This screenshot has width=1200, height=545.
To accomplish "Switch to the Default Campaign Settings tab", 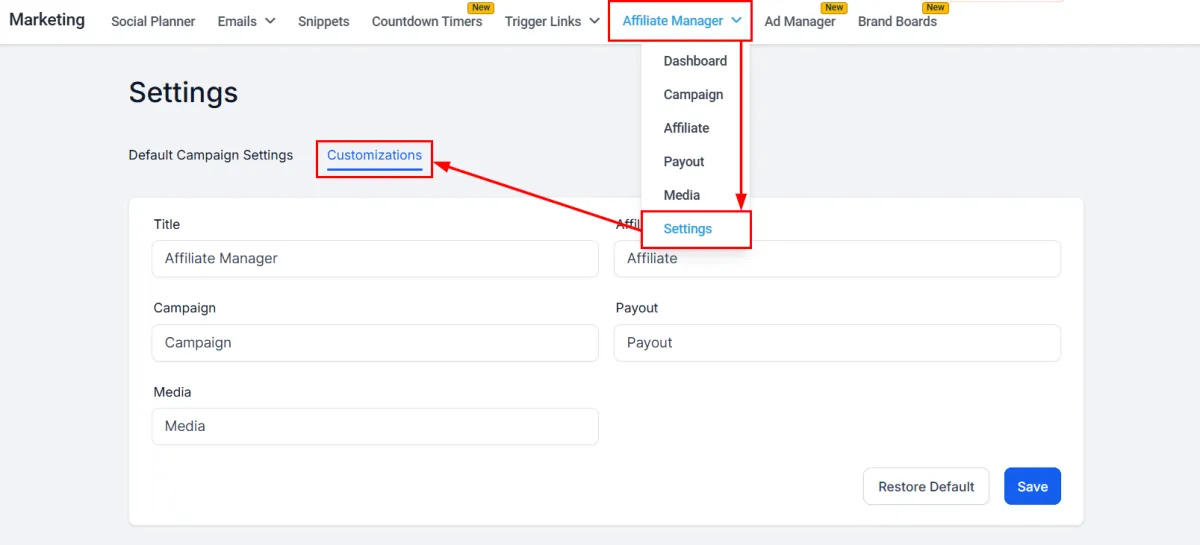I will (211, 155).
